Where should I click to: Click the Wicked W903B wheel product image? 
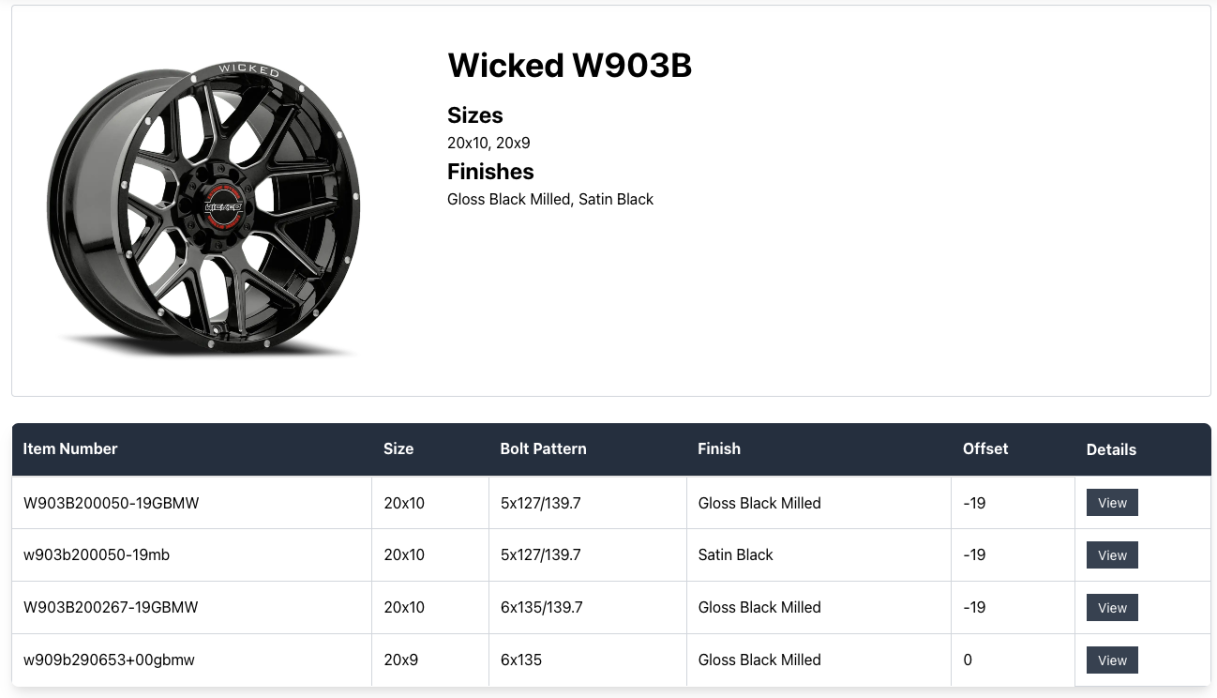204,207
